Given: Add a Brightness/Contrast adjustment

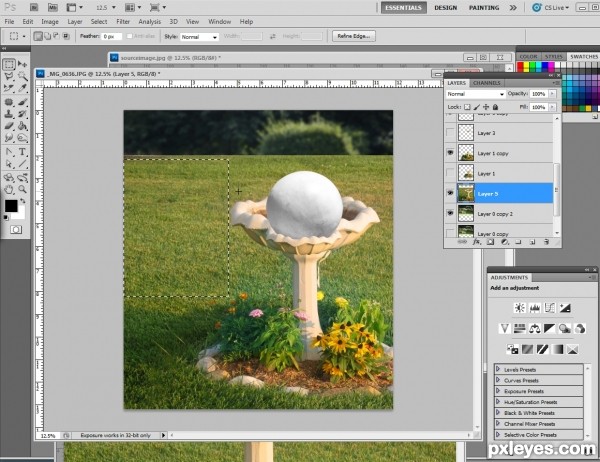Looking at the screenshot, I should point(519,308).
